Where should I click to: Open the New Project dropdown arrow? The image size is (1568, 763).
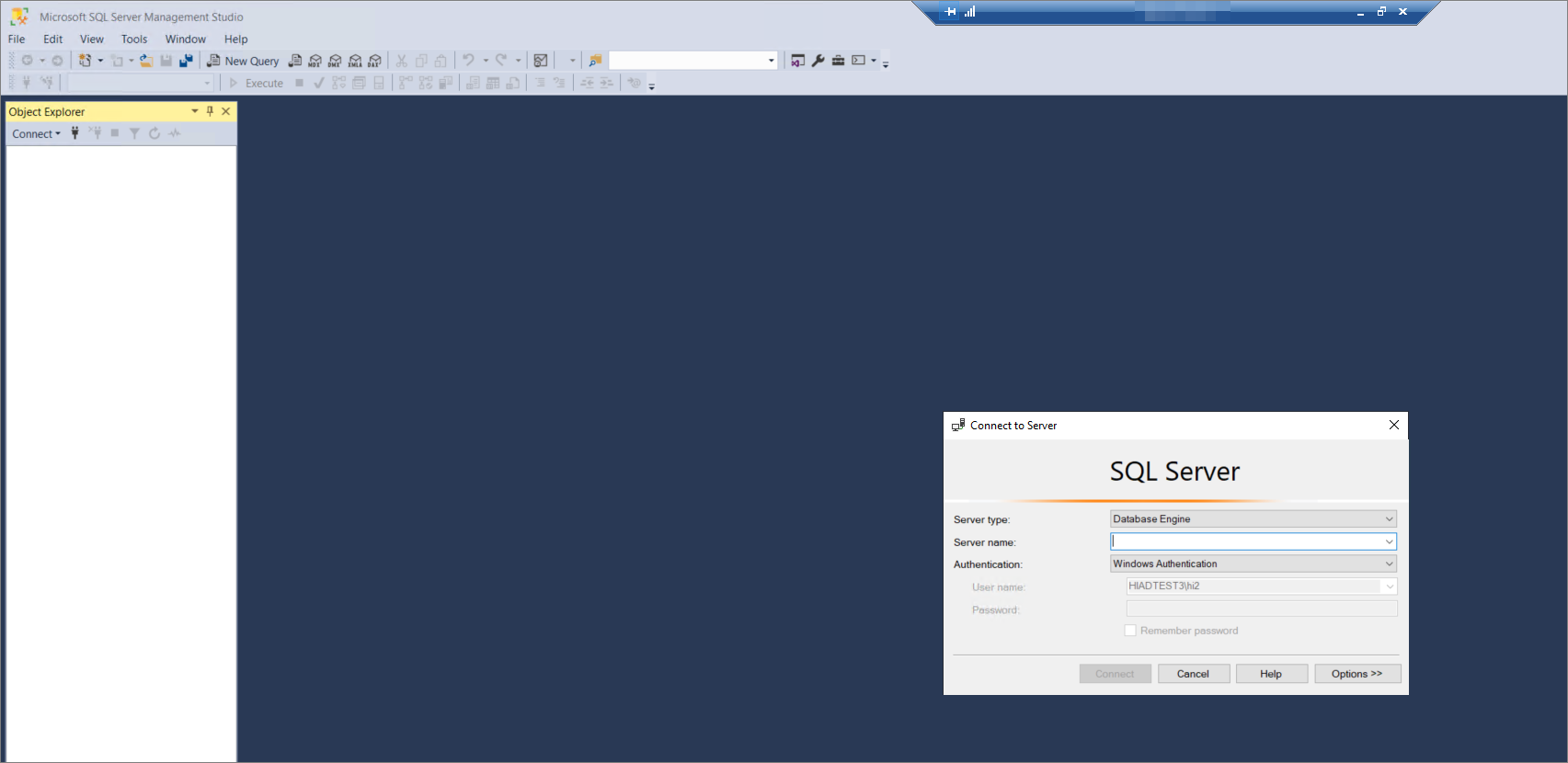(100, 61)
